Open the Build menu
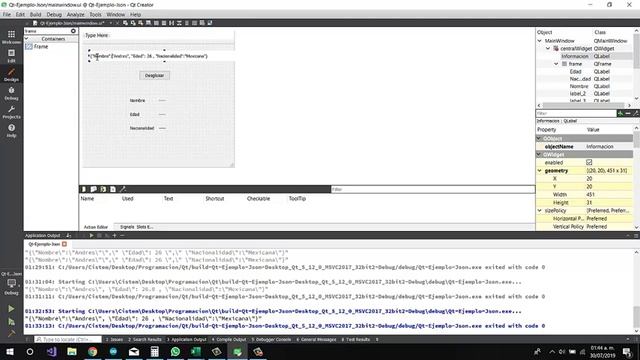Screen dimensions: 640x360 36,14
